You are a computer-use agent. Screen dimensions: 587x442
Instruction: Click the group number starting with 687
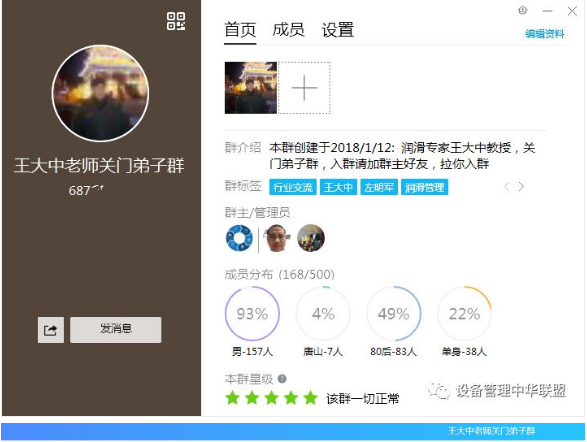(x=86, y=190)
